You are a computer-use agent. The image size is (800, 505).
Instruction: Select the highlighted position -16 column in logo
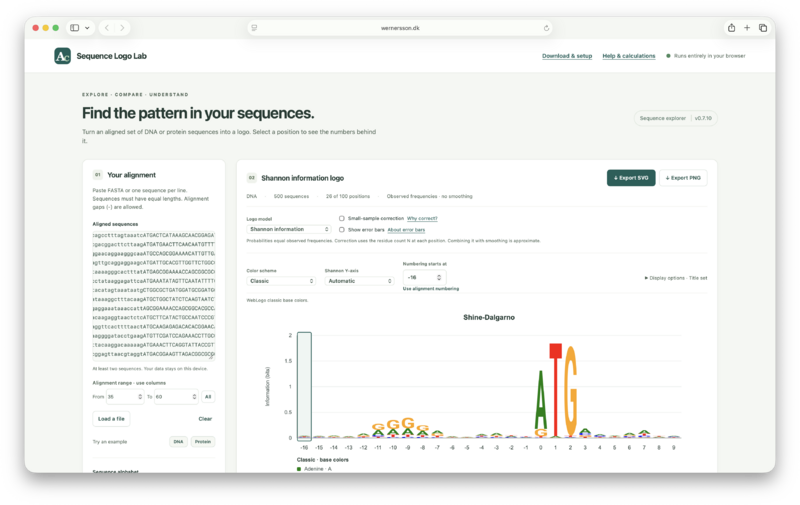[304, 386]
